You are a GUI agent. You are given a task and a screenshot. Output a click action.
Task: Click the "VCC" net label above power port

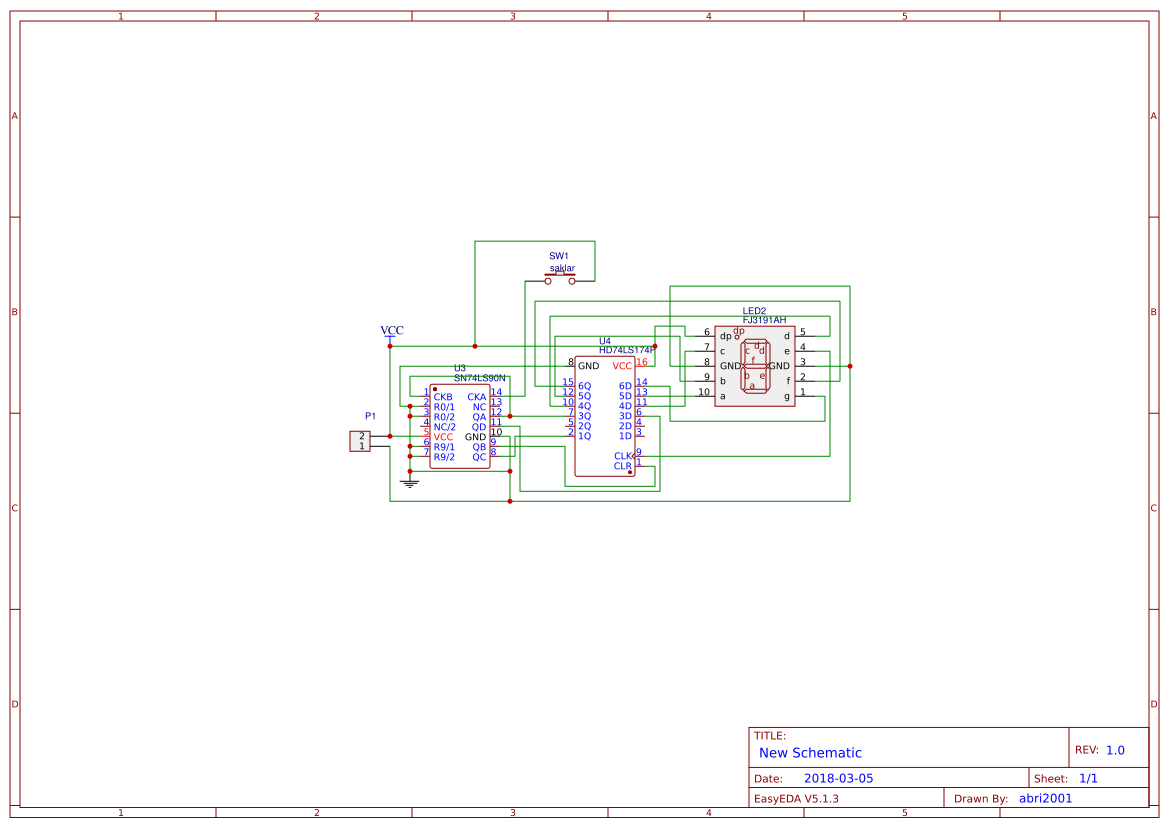(392, 330)
